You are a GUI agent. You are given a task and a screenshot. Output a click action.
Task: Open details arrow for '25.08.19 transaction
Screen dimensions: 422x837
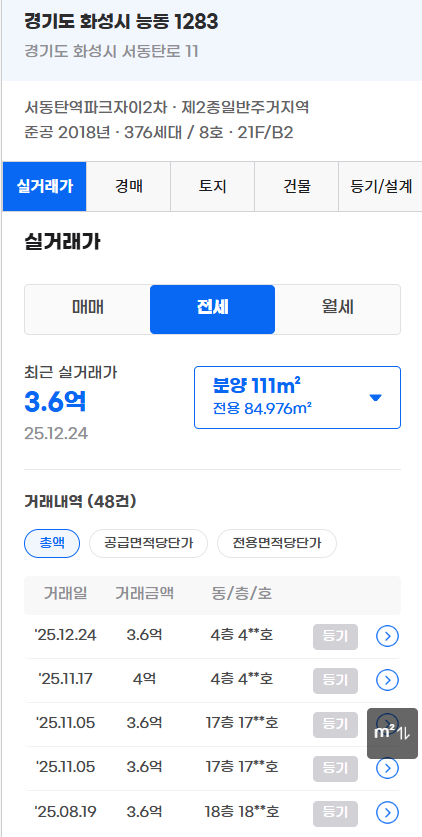387,812
